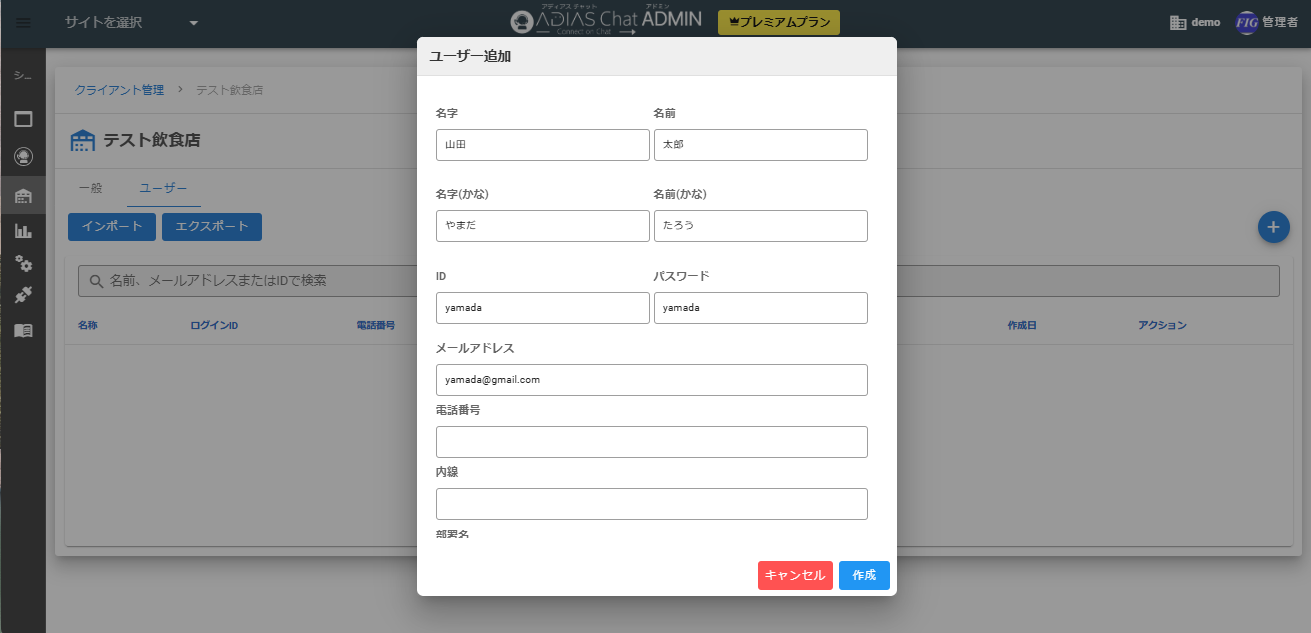Switch to the 一般 tab
The image size is (1311, 633).
tap(90, 188)
